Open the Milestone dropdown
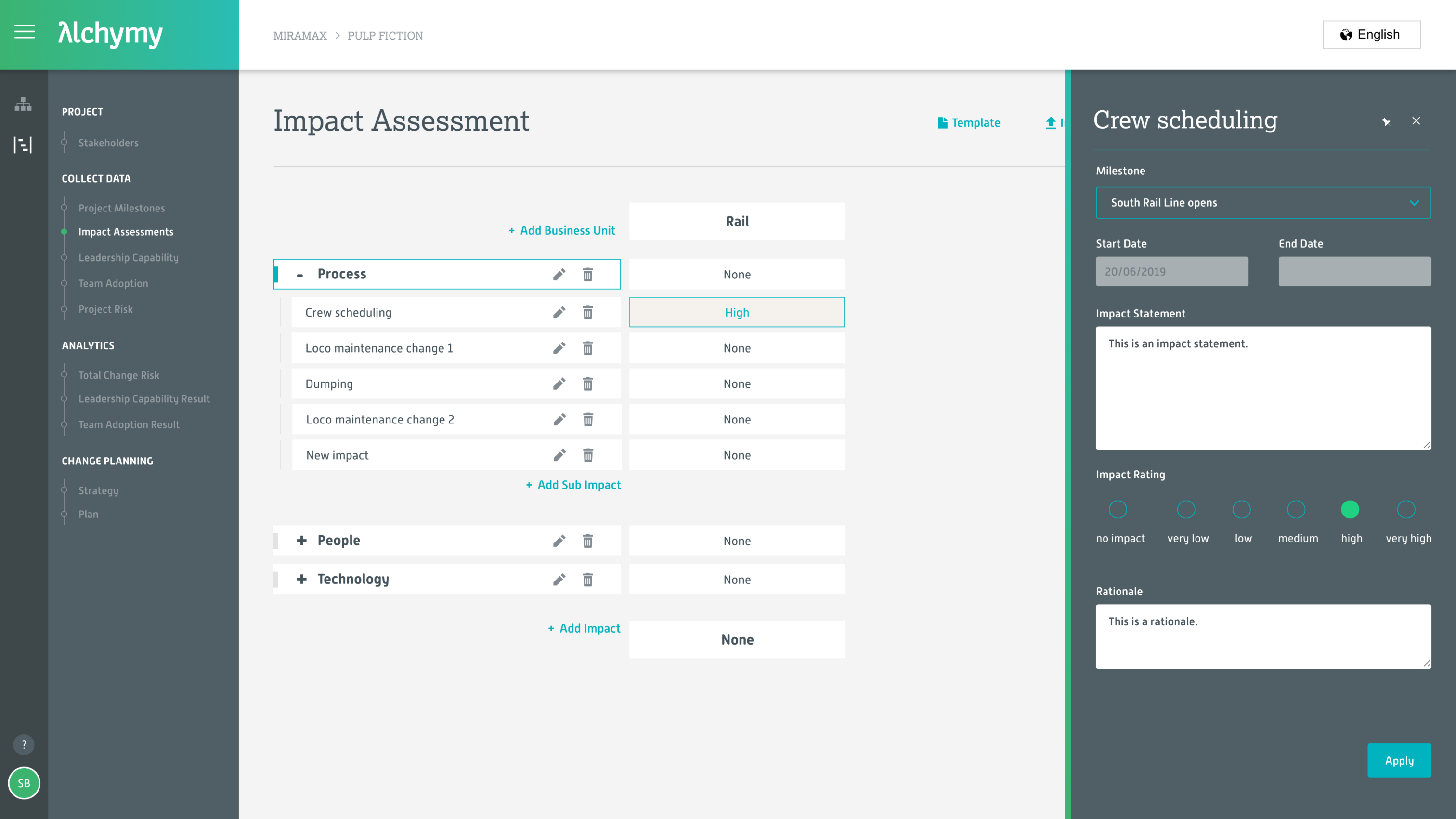 click(x=1263, y=202)
